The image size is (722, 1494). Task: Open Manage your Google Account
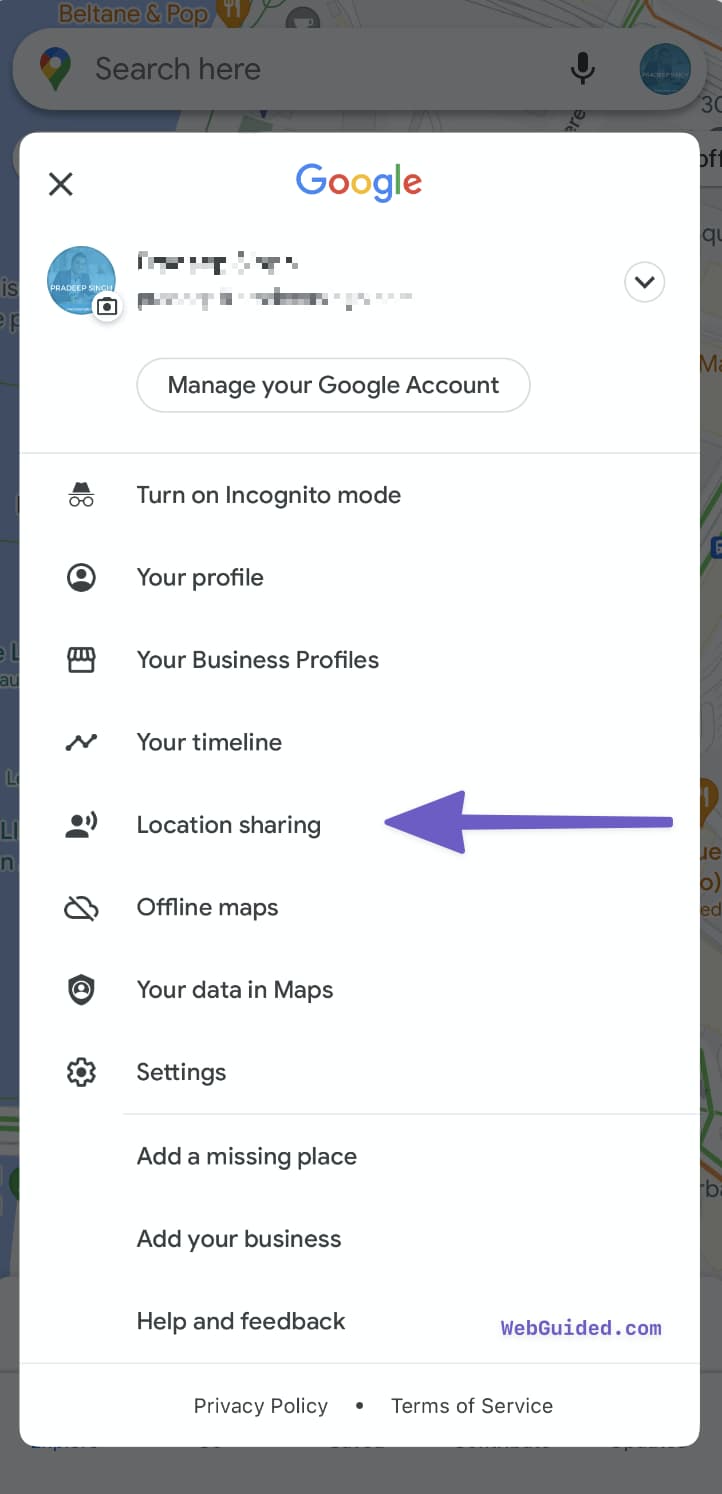pyautogui.click(x=333, y=384)
